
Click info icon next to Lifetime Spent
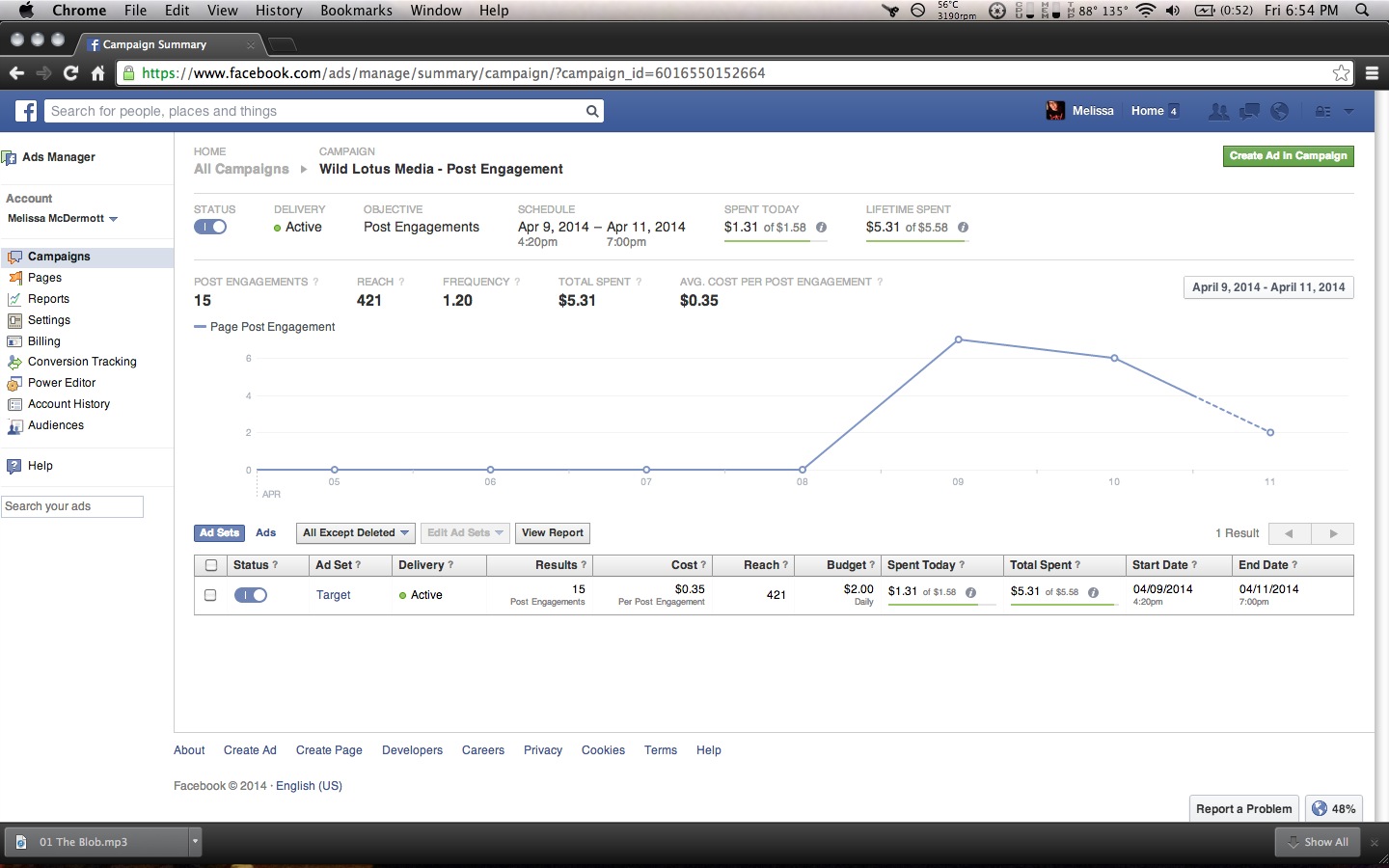963,228
